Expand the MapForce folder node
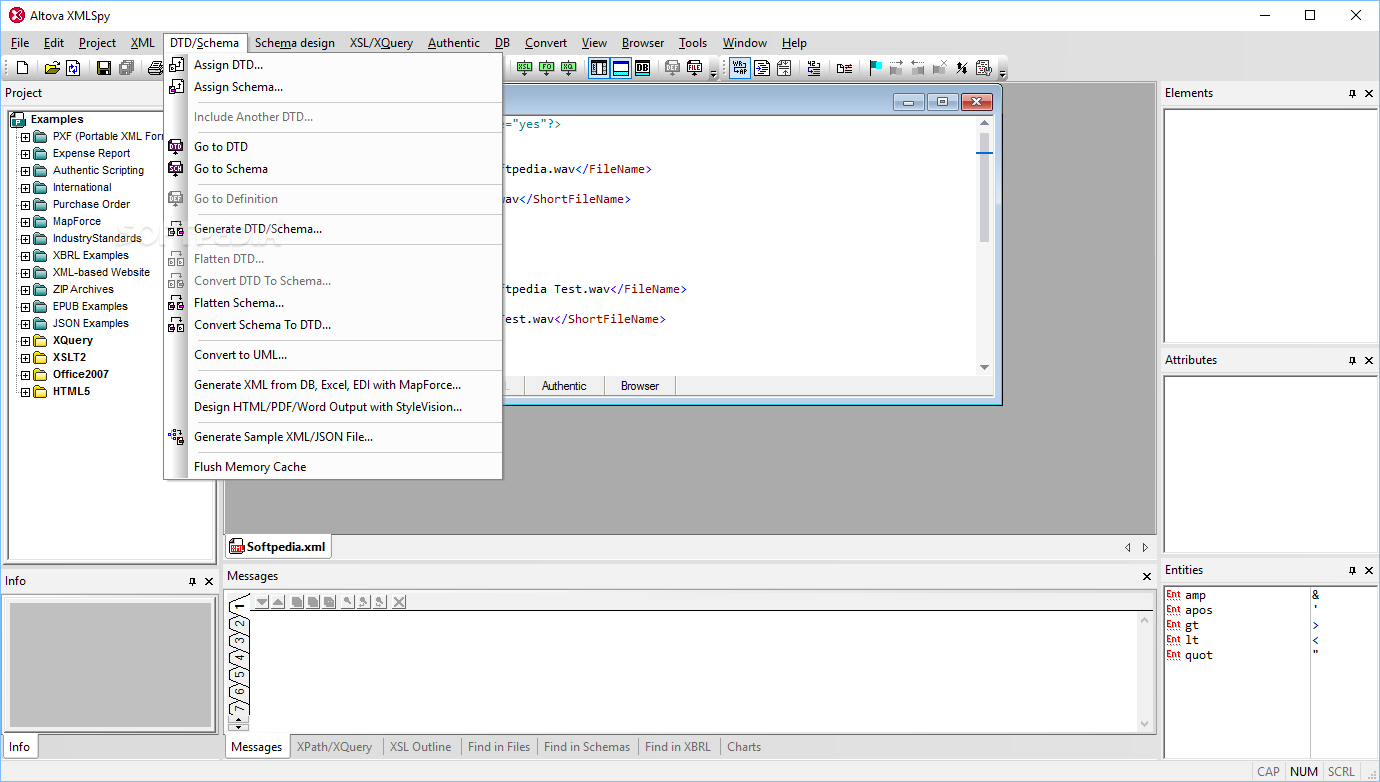 tap(26, 222)
